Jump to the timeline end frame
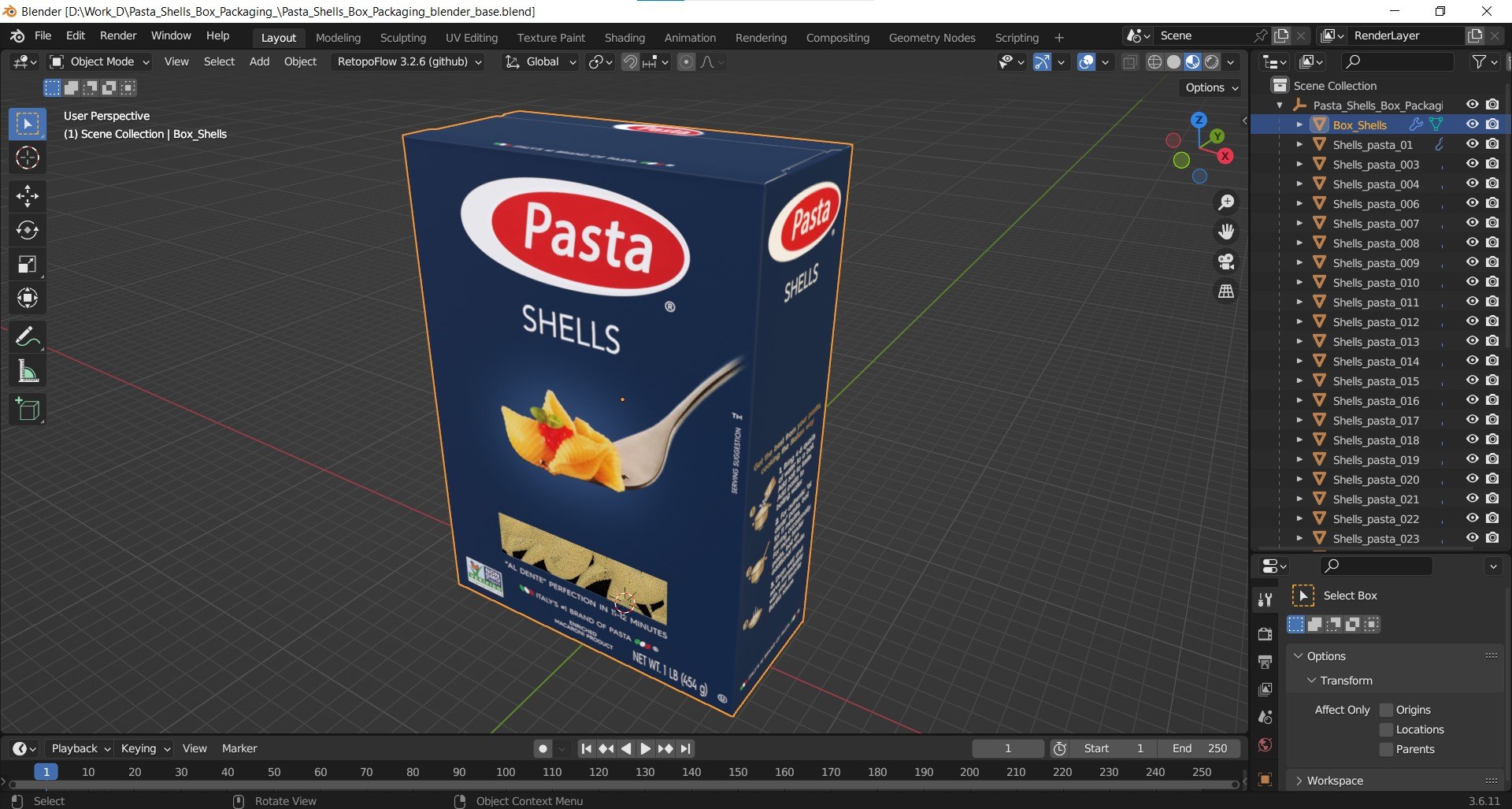Image resolution: width=1512 pixels, height=809 pixels. click(x=686, y=748)
